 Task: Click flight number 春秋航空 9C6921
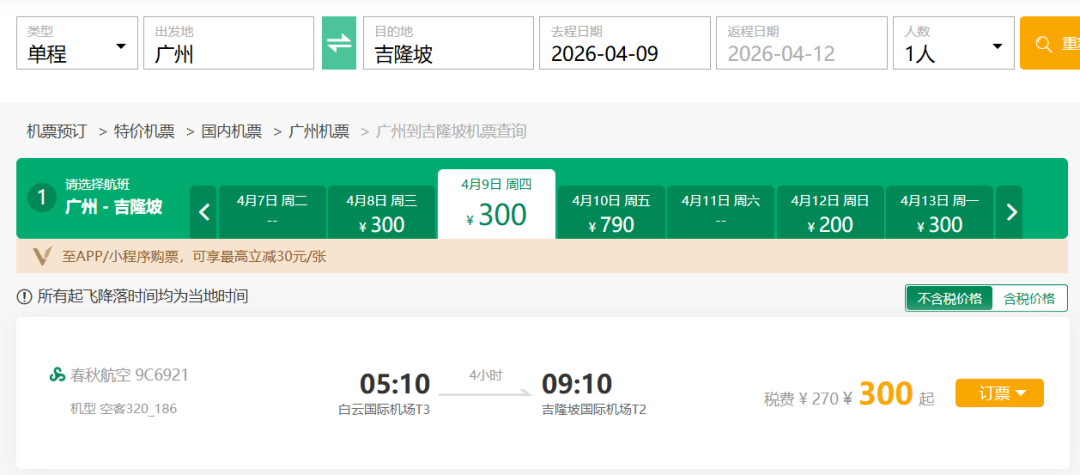click(x=129, y=374)
